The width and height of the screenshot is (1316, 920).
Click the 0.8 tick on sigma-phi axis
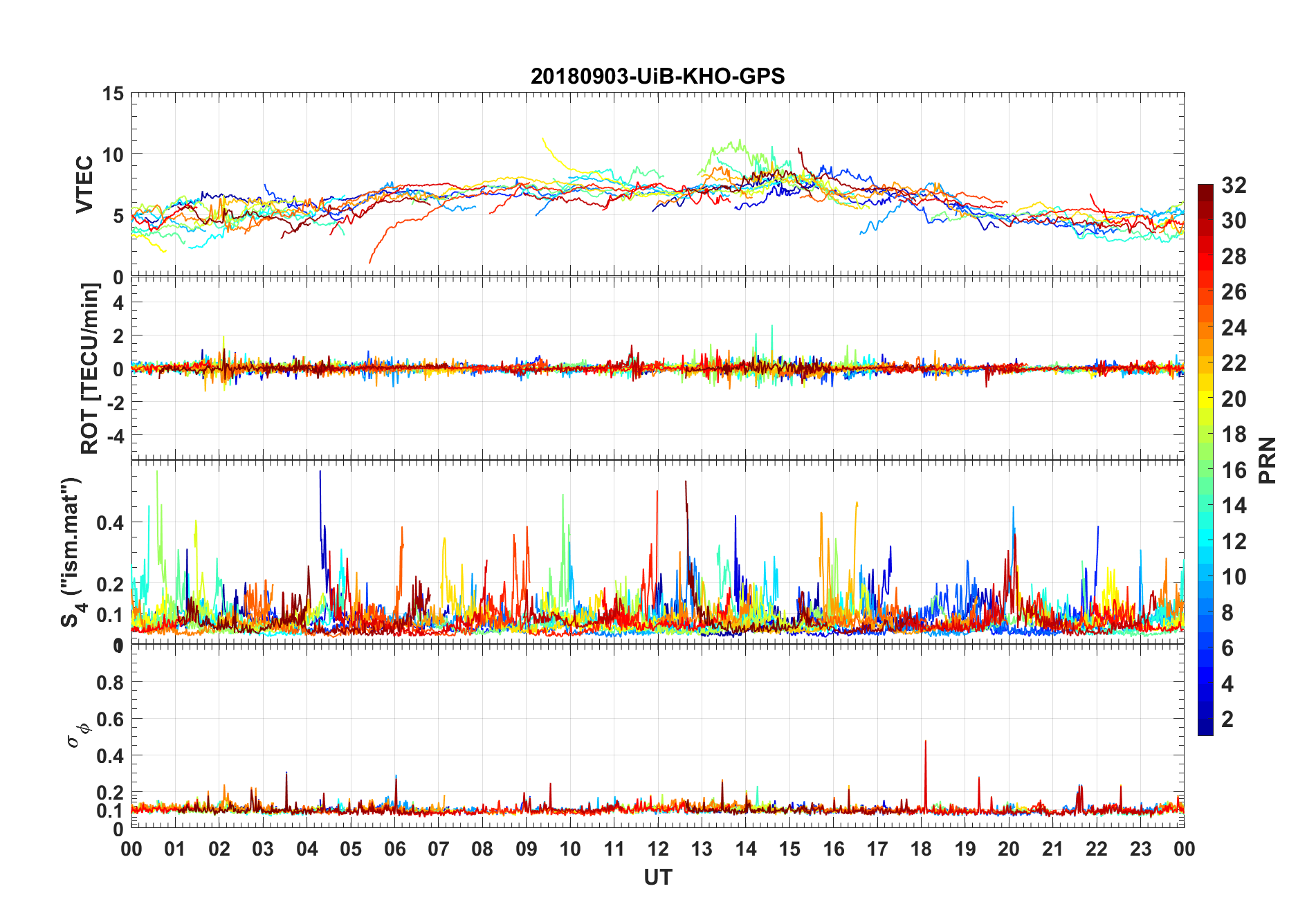[111, 683]
